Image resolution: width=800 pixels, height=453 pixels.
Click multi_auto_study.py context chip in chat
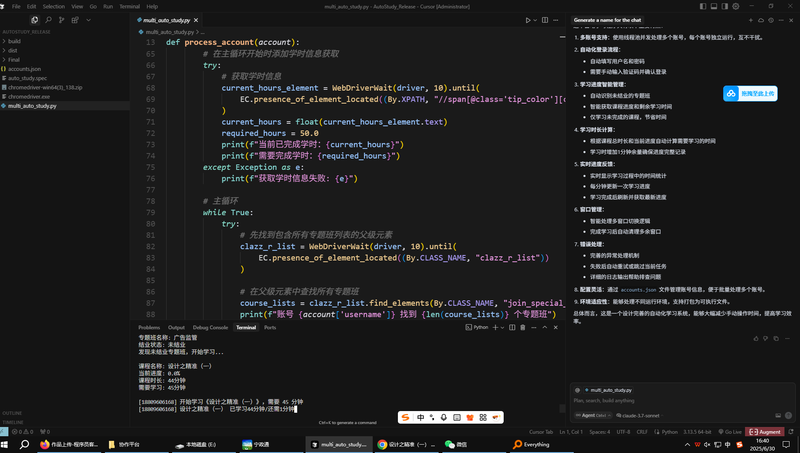click(609, 390)
